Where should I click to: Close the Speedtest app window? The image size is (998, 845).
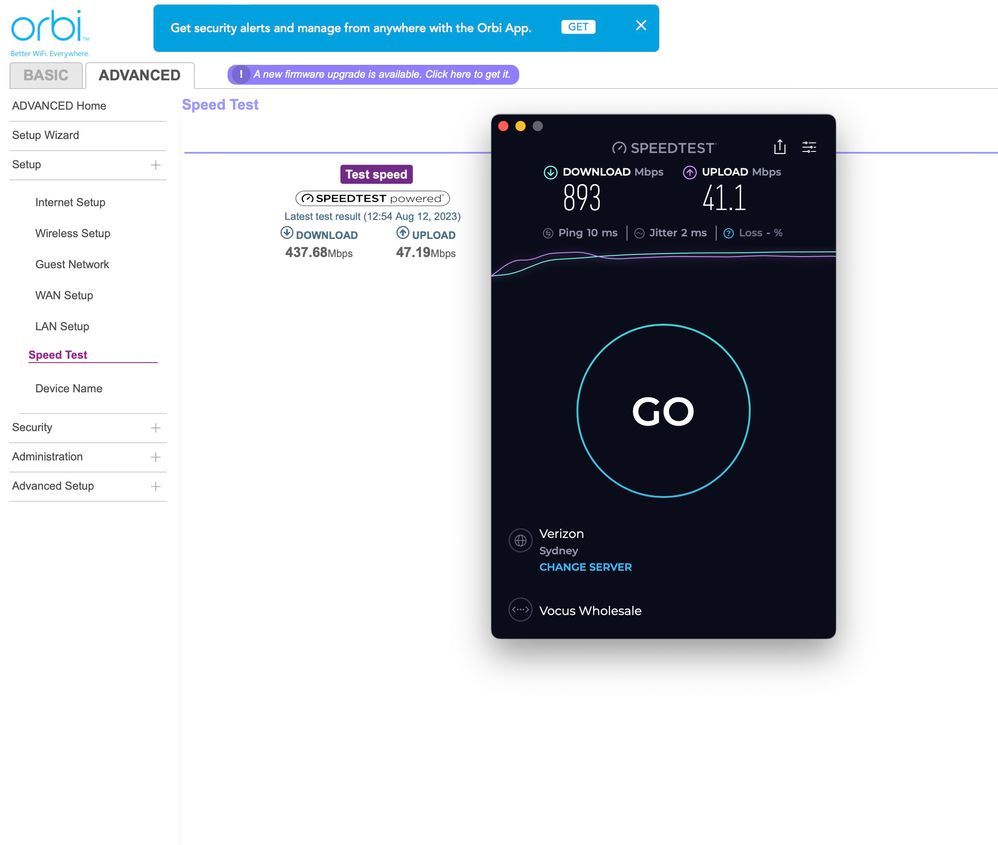coord(503,126)
